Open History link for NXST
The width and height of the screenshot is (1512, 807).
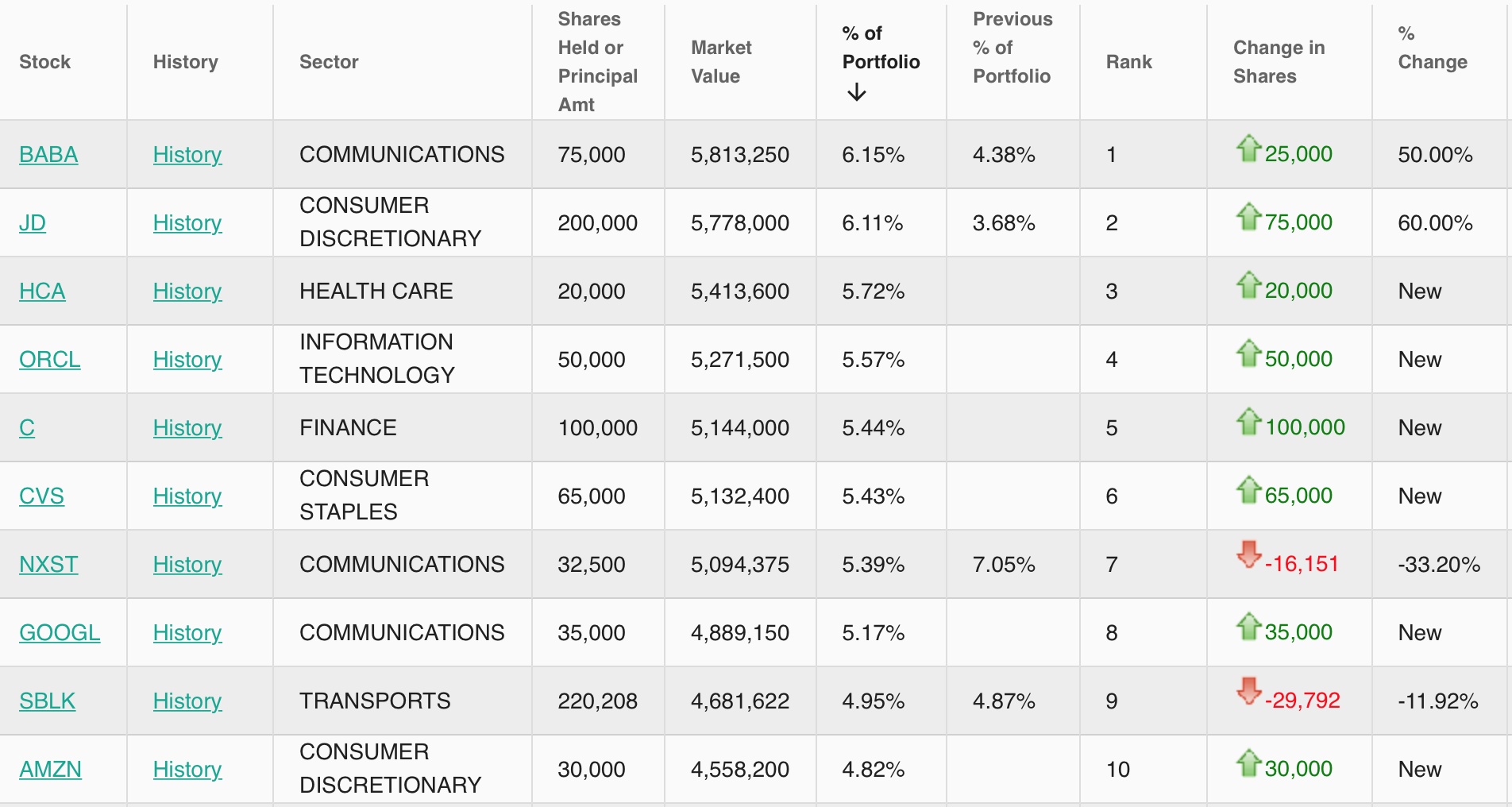pos(187,565)
